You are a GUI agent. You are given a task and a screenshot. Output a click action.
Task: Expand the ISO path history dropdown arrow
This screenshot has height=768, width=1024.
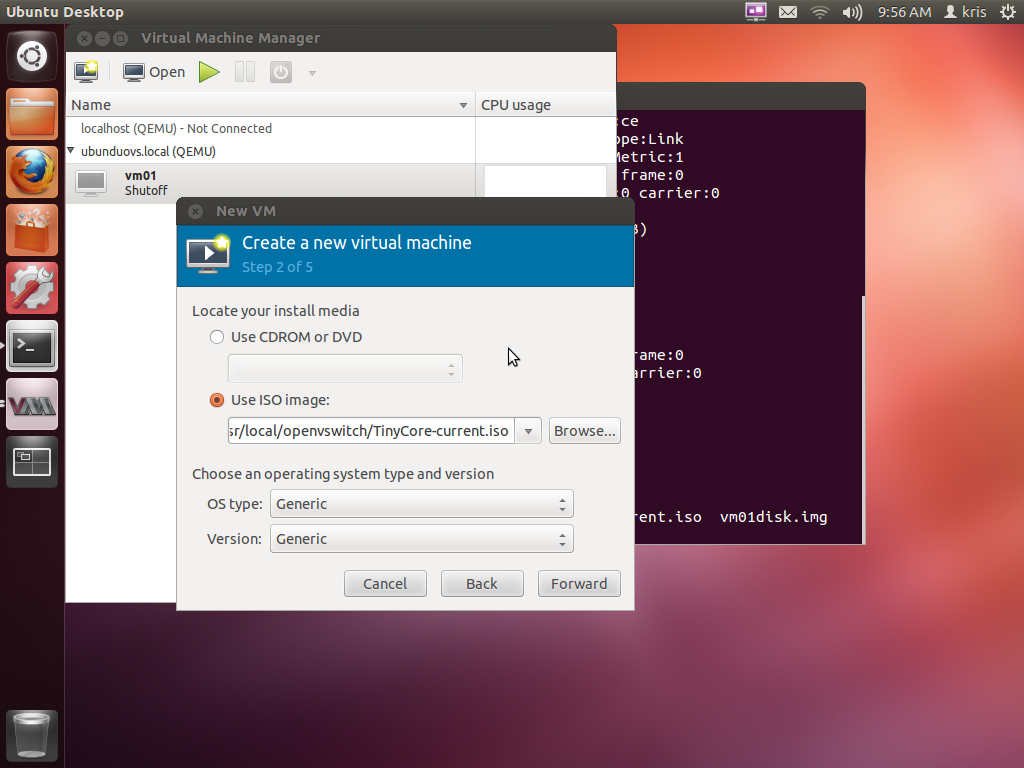528,431
